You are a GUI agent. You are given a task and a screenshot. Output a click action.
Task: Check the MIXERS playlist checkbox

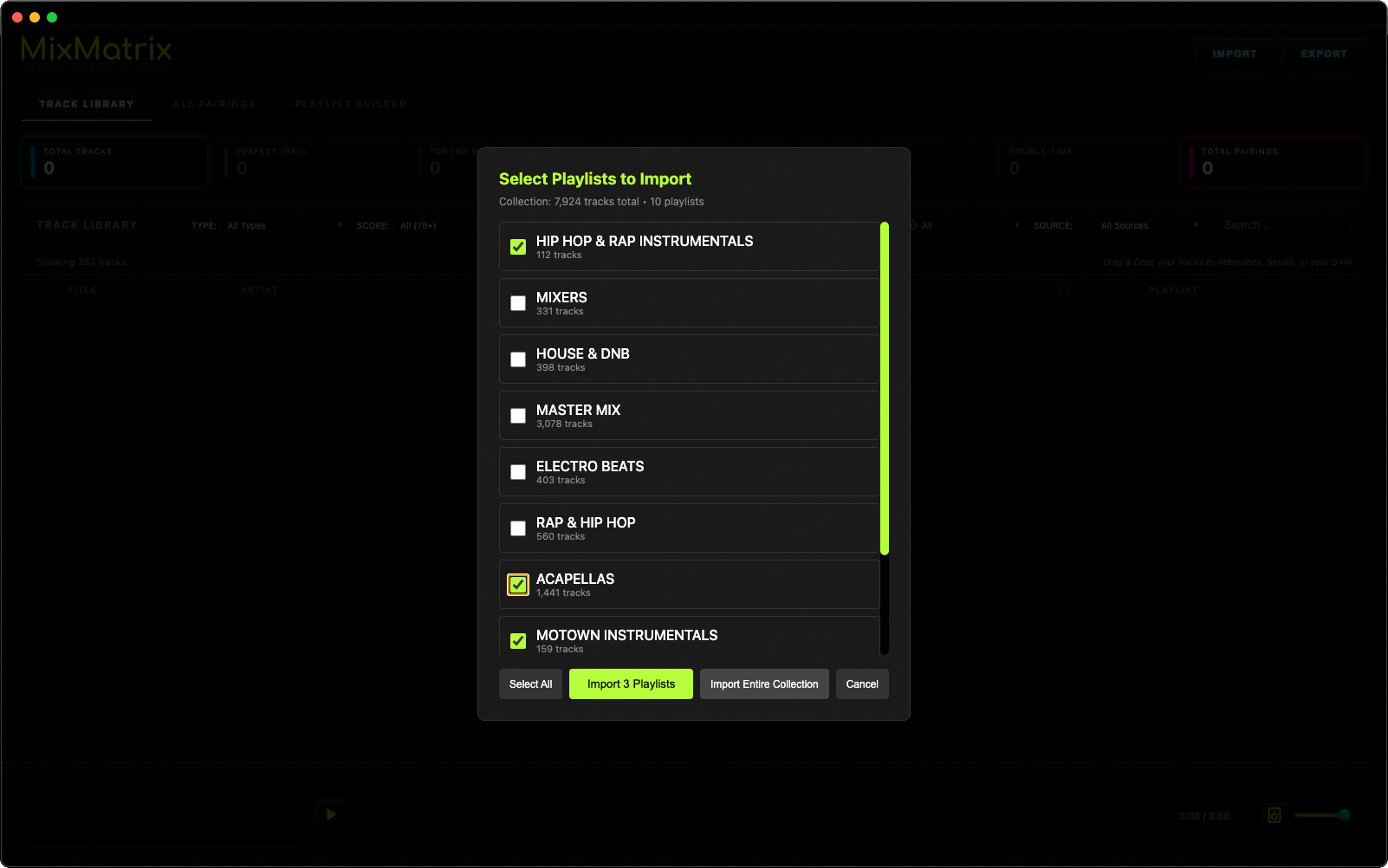517,303
